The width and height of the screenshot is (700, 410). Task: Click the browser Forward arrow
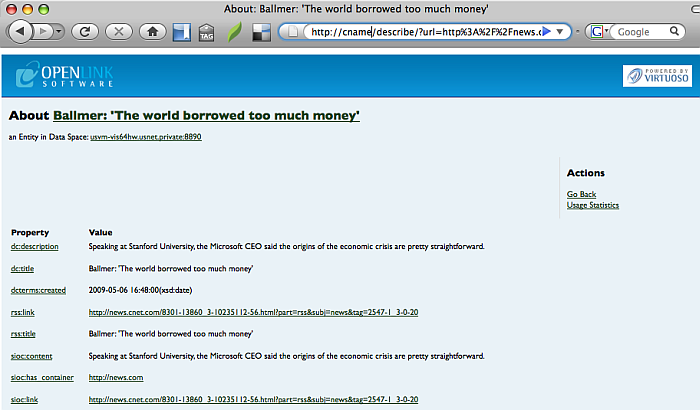(43, 31)
